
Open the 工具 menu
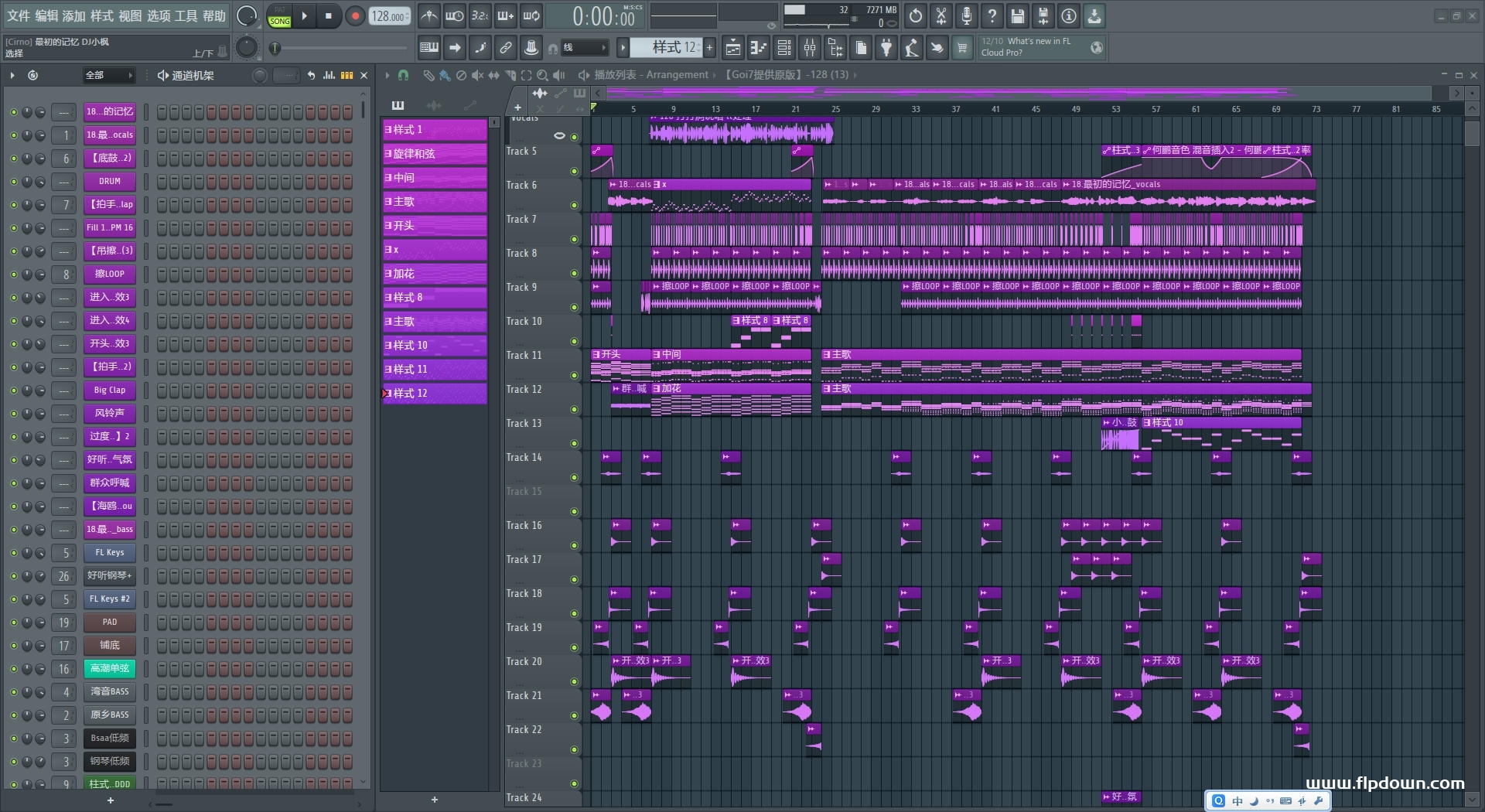[x=186, y=15]
